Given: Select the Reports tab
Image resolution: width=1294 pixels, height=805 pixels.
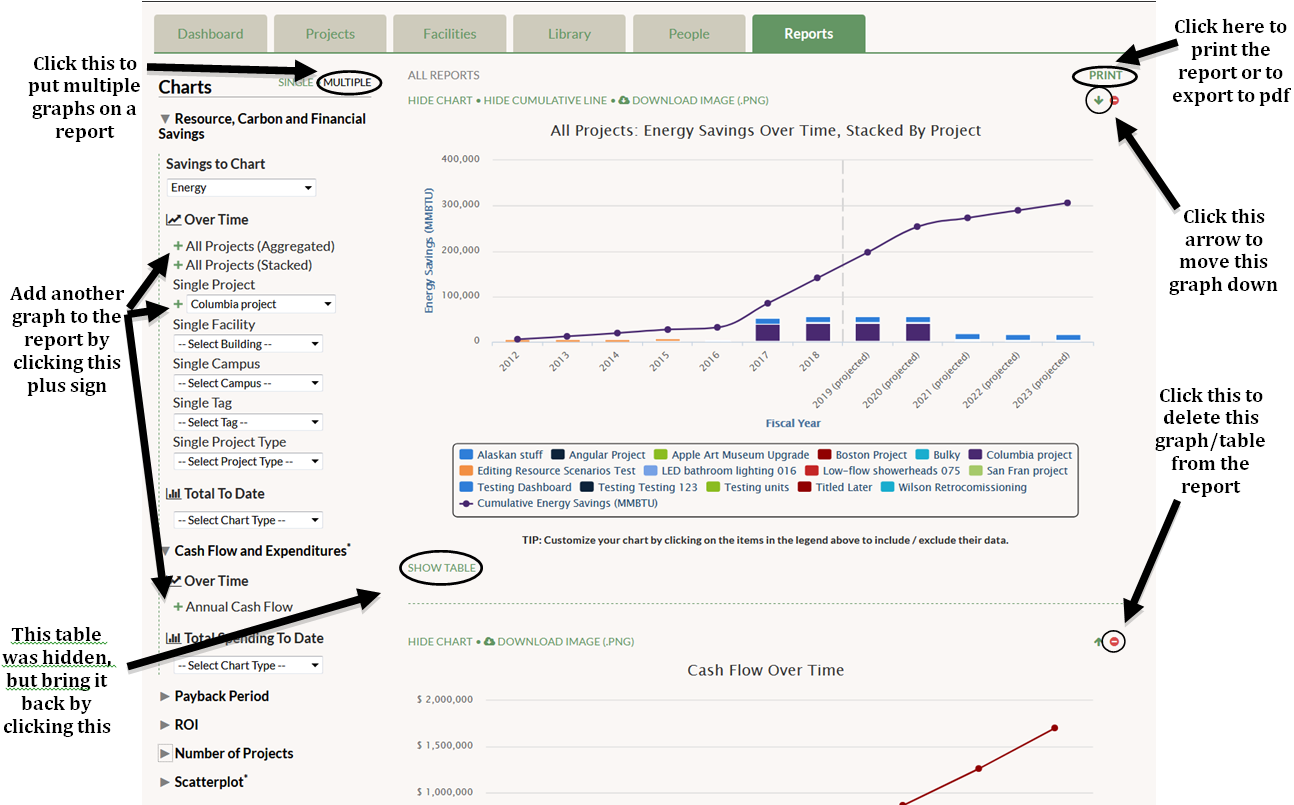Looking at the screenshot, I should point(809,34).
